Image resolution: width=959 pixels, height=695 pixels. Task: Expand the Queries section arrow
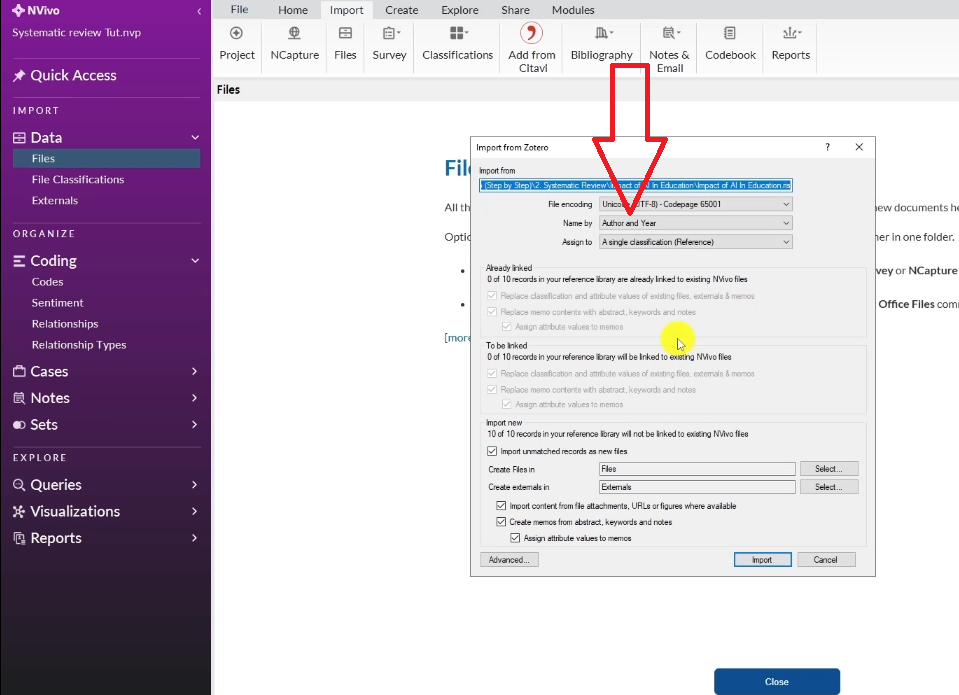pos(194,485)
